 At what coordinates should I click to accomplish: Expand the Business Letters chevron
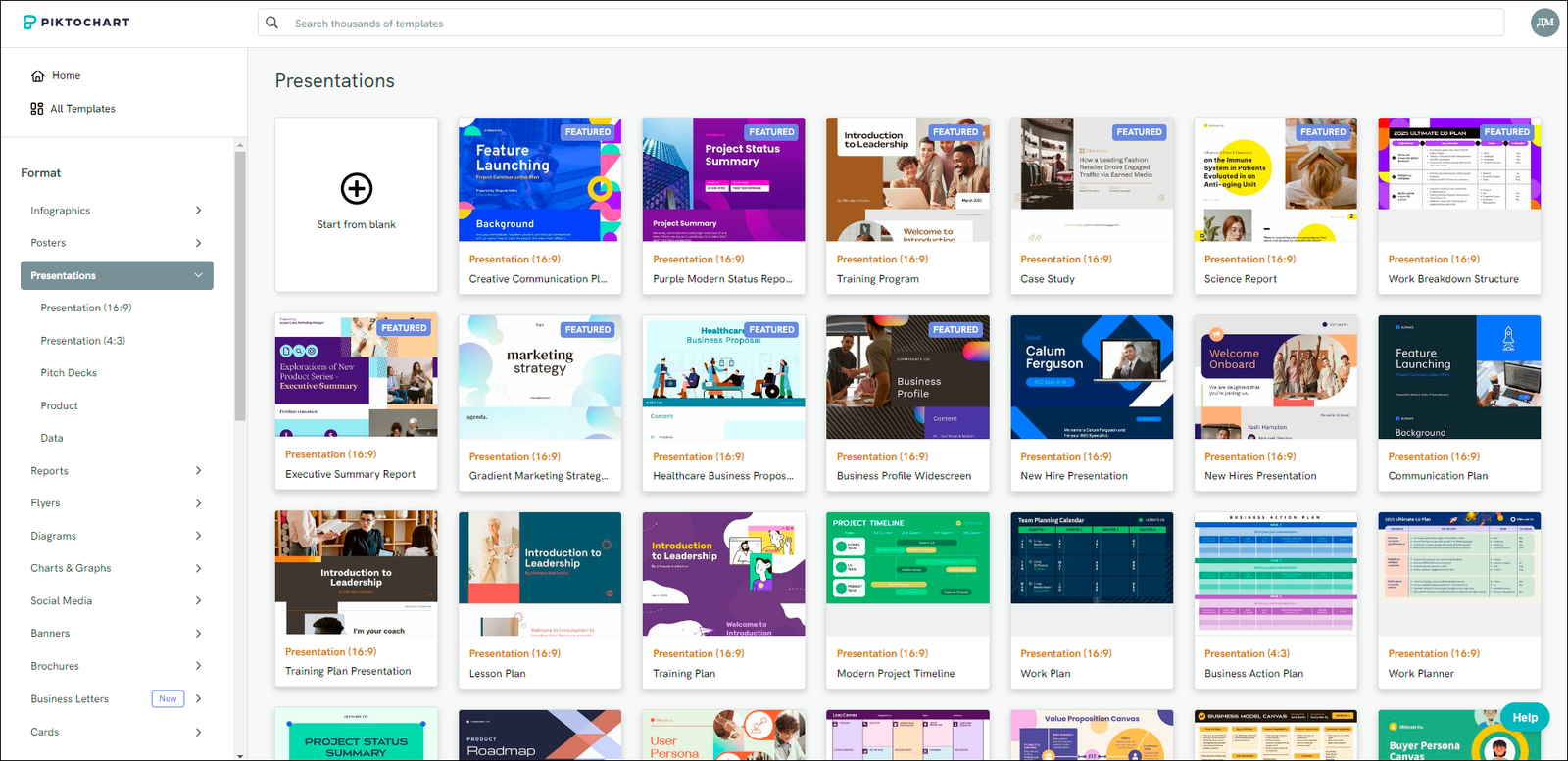click(x=198, y=698)
